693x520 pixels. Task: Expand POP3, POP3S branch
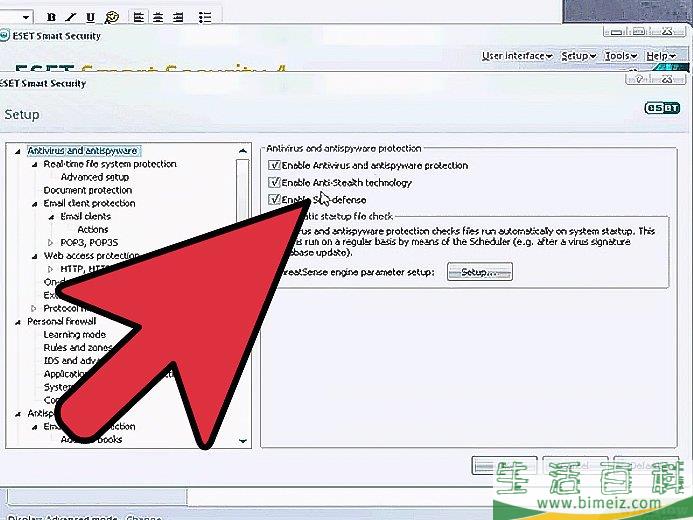click(x=50, y=243)
